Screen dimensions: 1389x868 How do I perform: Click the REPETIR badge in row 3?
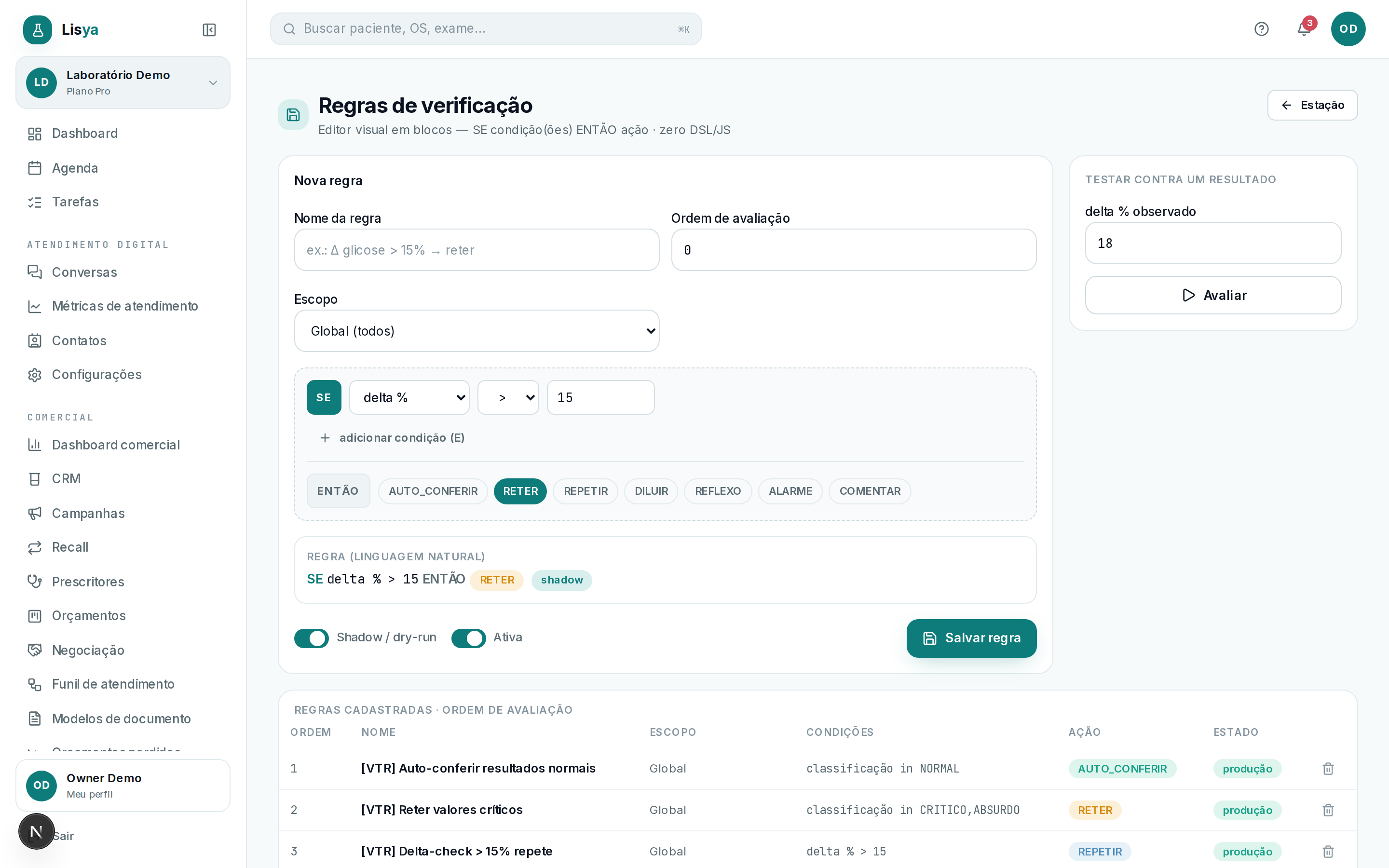tap(1099, 851)
